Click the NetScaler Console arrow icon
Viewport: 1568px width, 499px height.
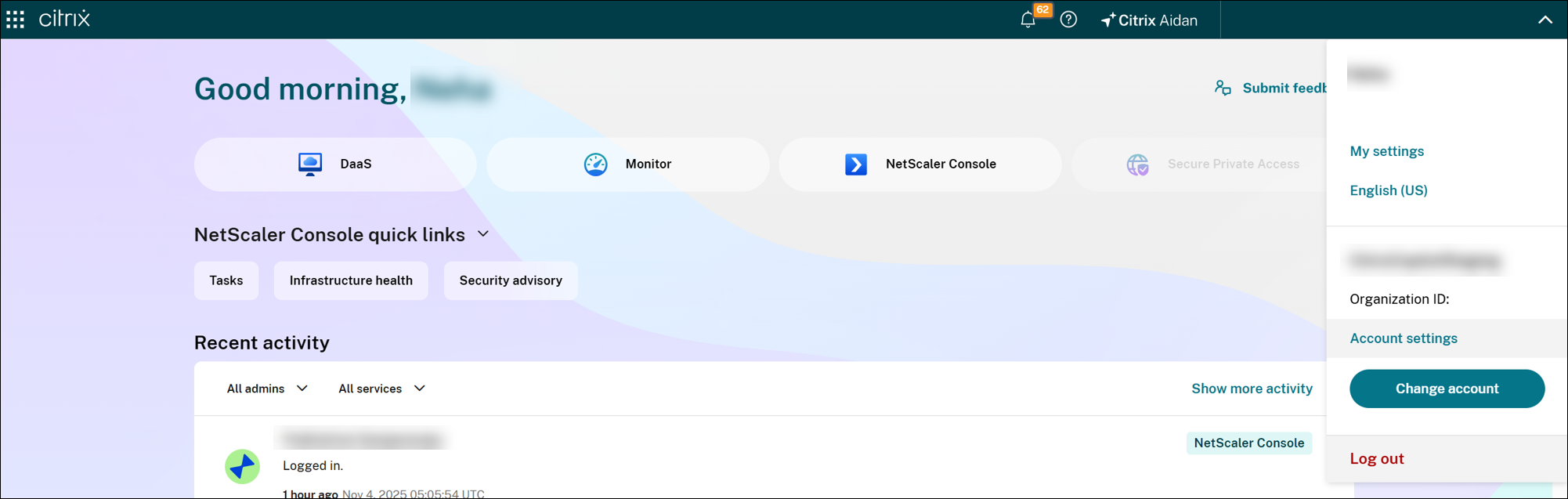click(x=856, y=165)
